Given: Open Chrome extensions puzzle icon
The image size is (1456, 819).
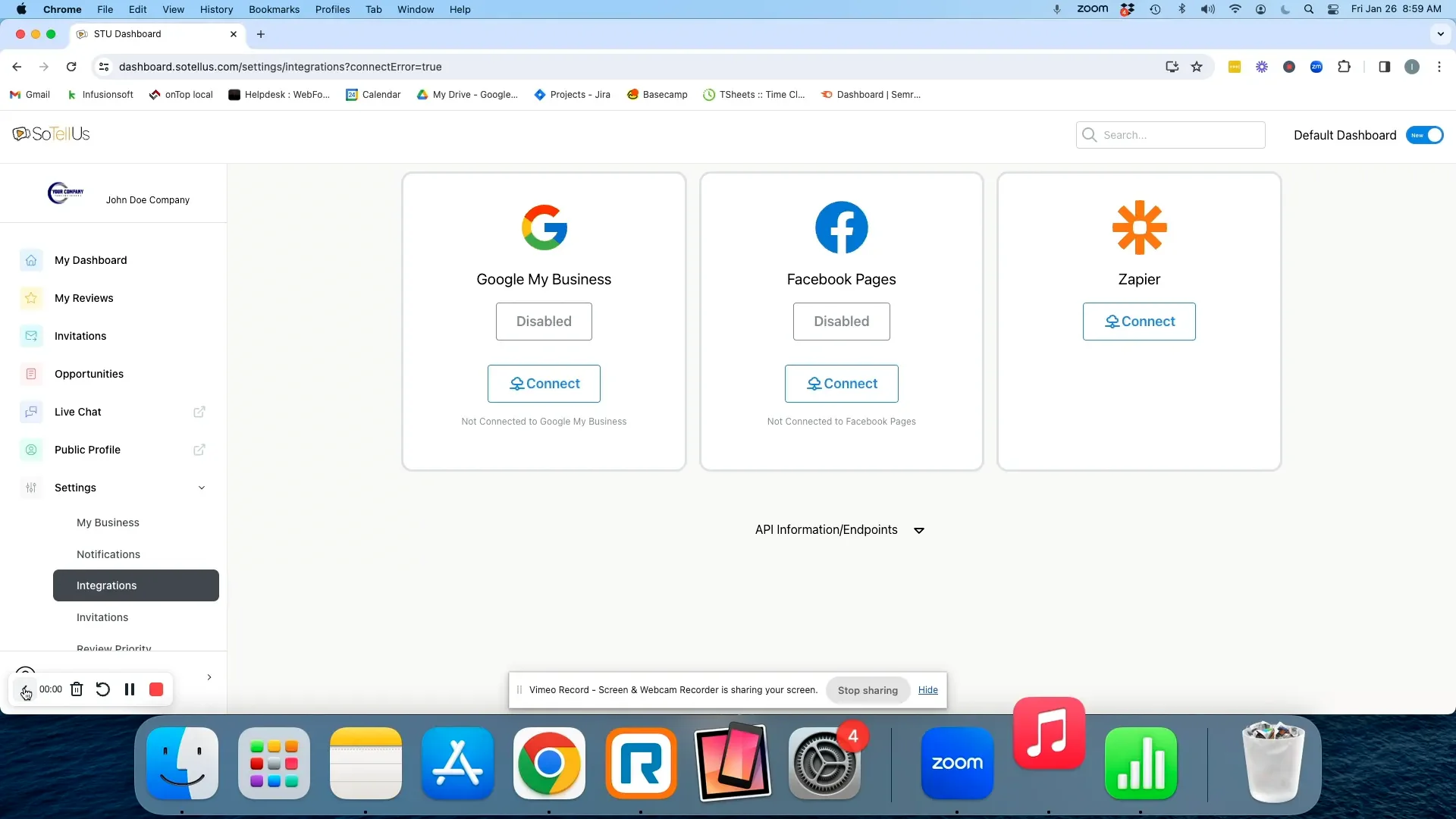Looking at the screenshot, I should pyautogui.click(x=1344, y=67).
